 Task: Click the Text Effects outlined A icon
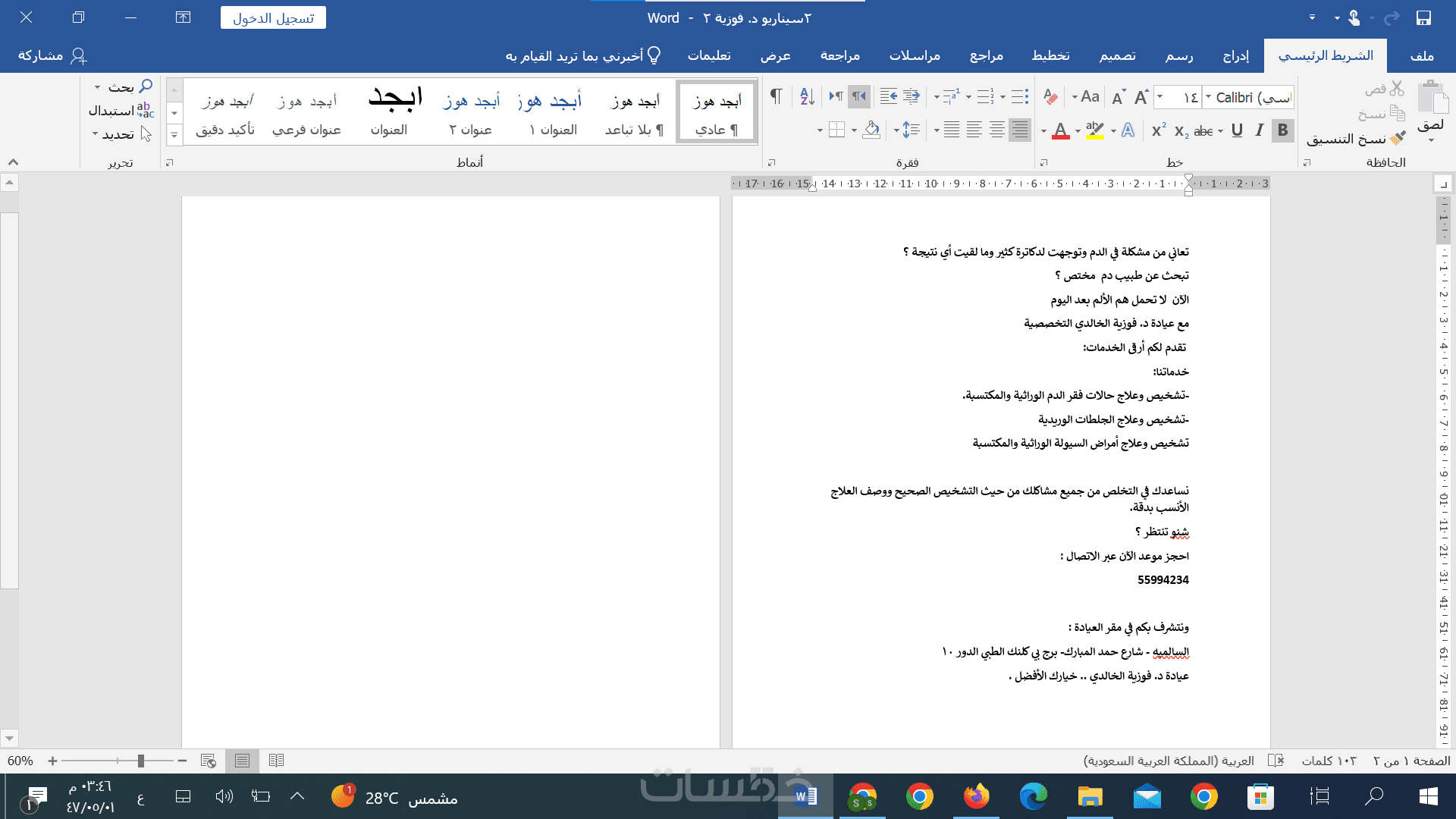click(1128, 130)
